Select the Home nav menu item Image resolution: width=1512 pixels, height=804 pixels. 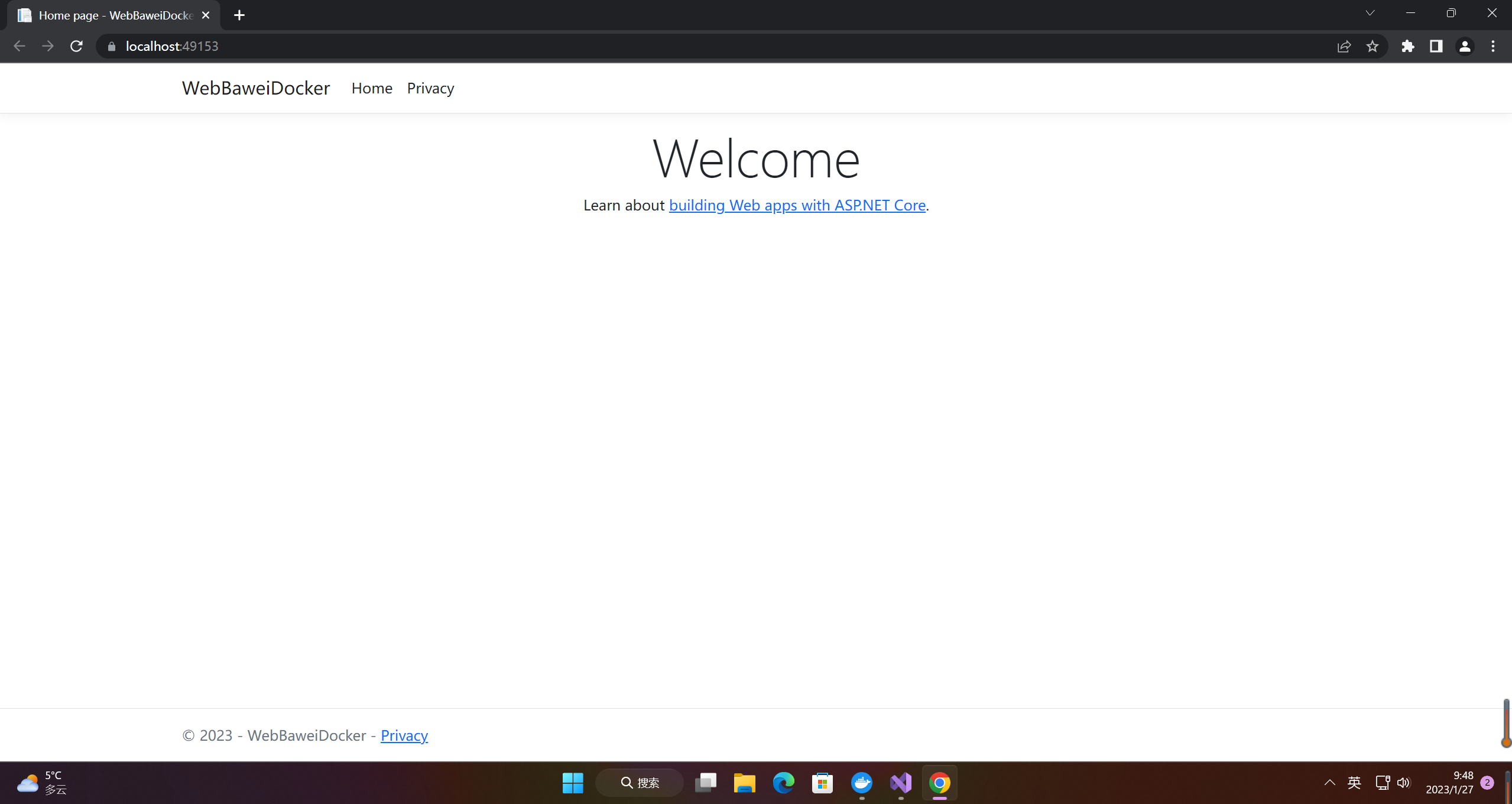pos(372,88)
